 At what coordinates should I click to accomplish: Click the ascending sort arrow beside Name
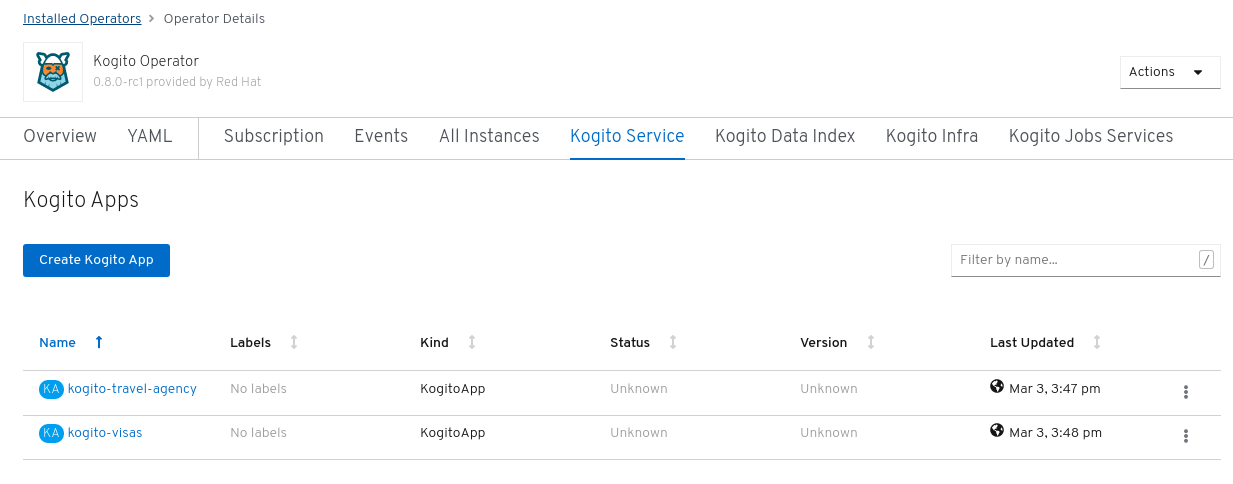[x=98, y=342]
